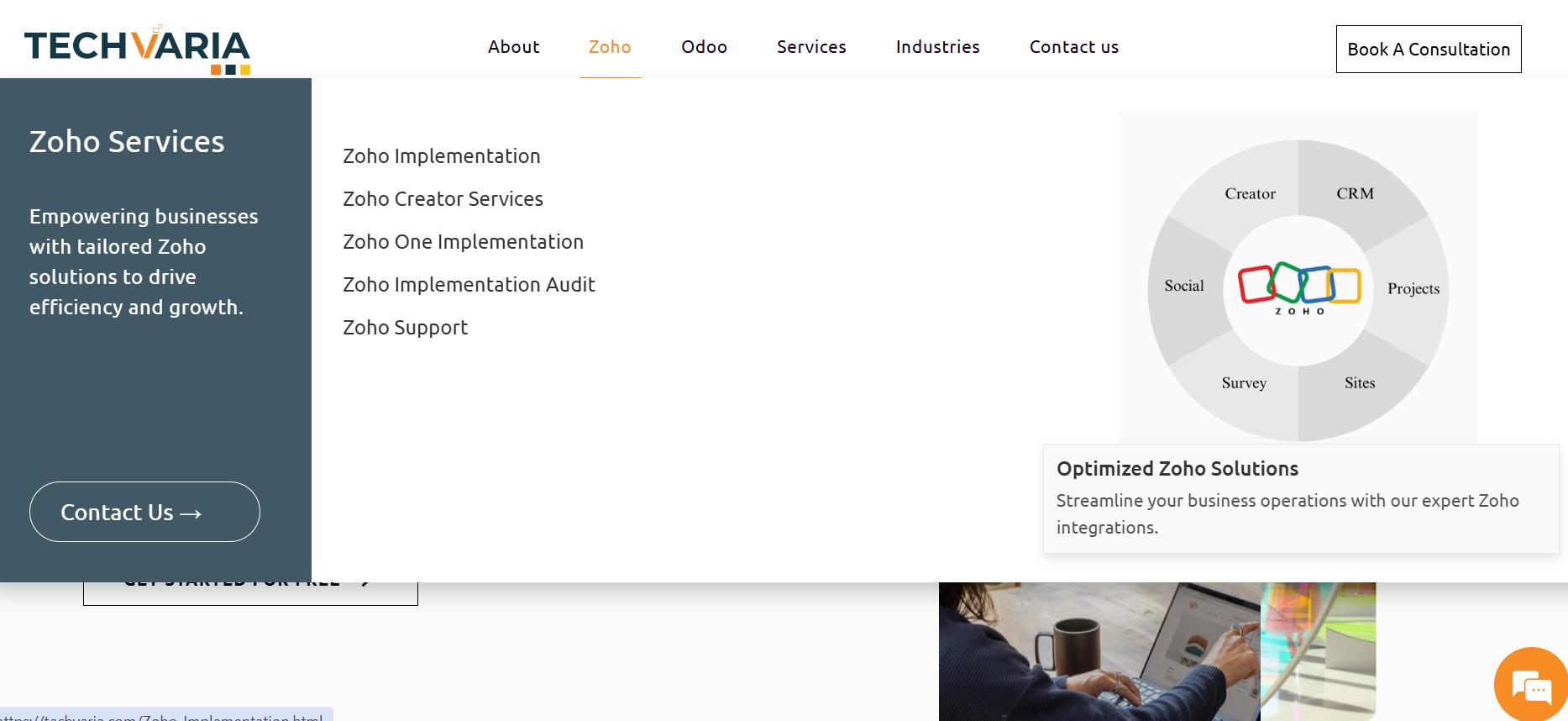
Task: Click the Social segment of Zoho wheel
Action: tap(1183, 286)
